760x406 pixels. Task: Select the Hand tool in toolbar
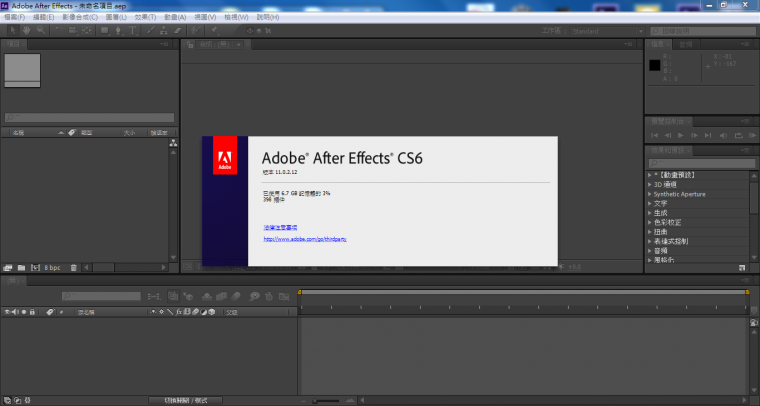click(25, 30)
